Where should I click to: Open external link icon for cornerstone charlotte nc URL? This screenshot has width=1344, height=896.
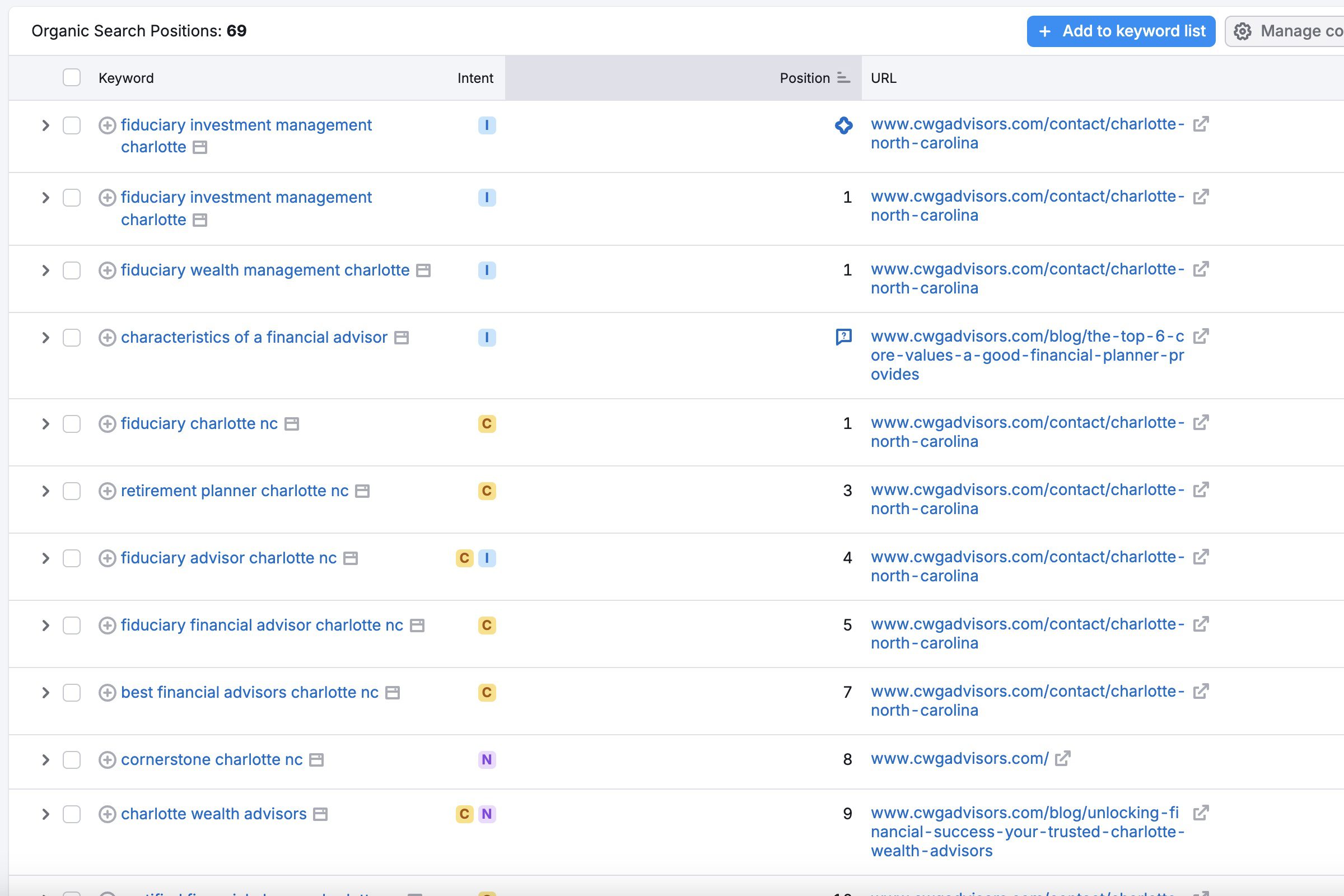1062,759
